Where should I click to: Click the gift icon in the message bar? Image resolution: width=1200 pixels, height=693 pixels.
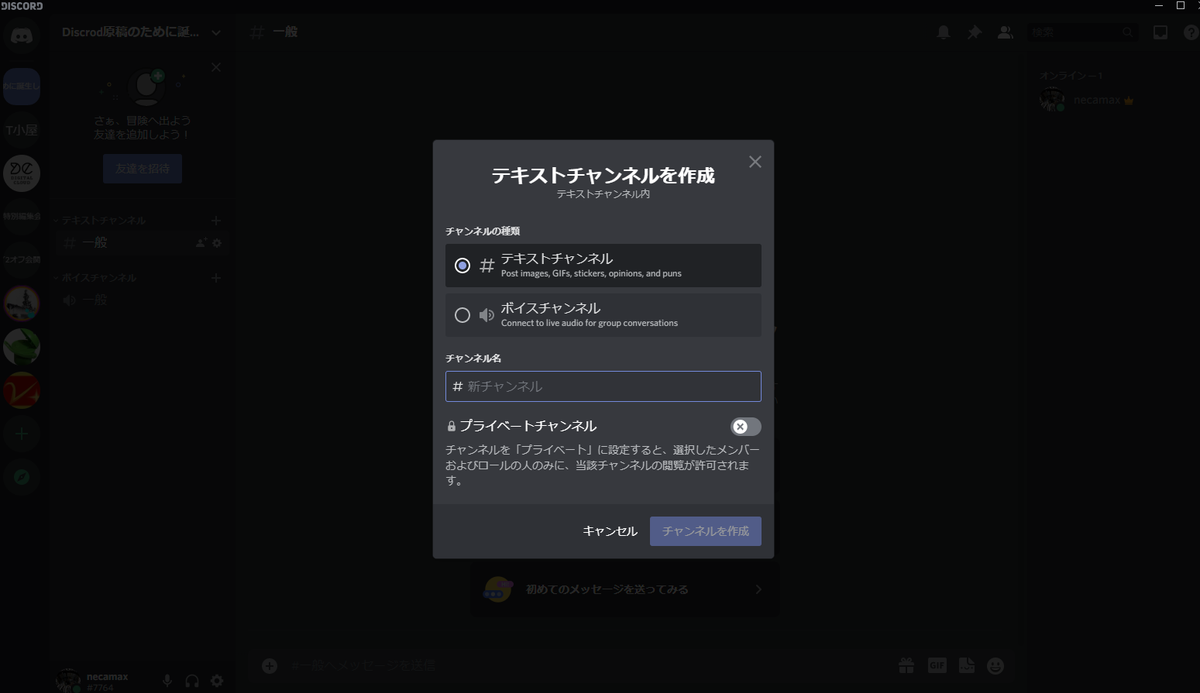click(906, 664)
